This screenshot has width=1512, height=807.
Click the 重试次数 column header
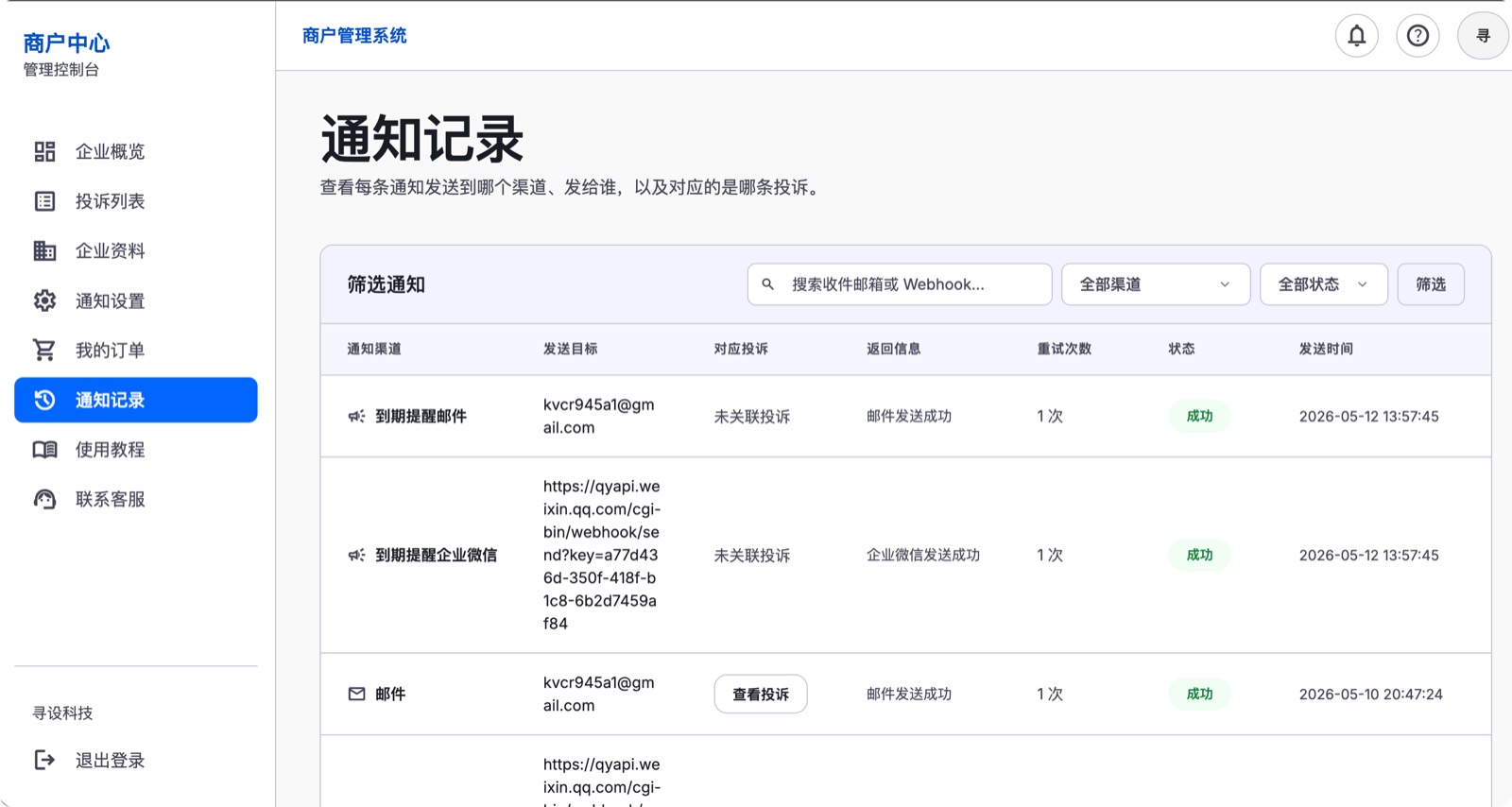coord(1064,349)
